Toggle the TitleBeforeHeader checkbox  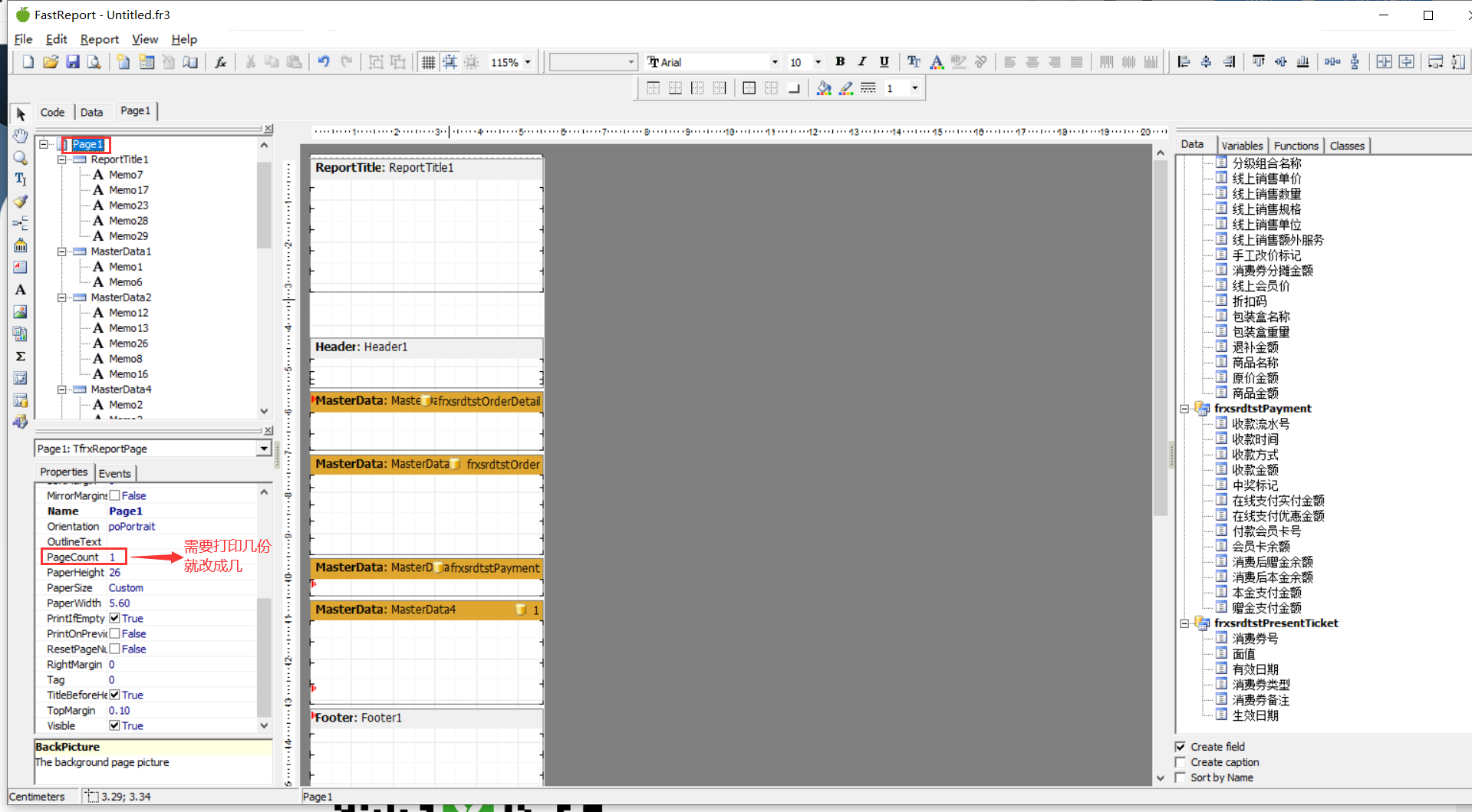pyautogui.click(x=114, y=695)
